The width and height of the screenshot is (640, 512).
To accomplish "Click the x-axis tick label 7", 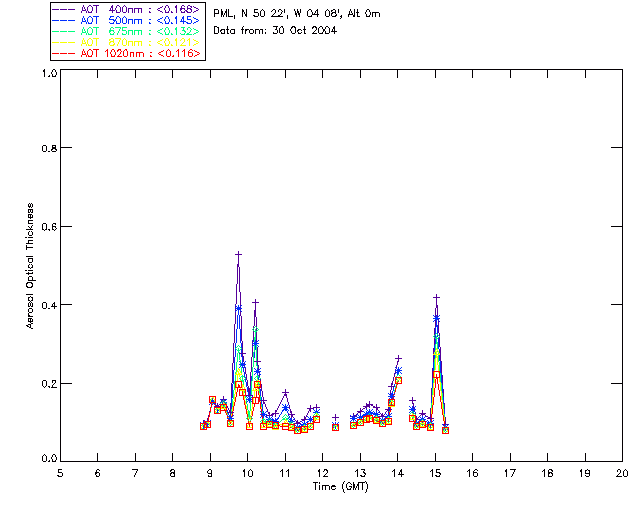I will click(135, 473).
